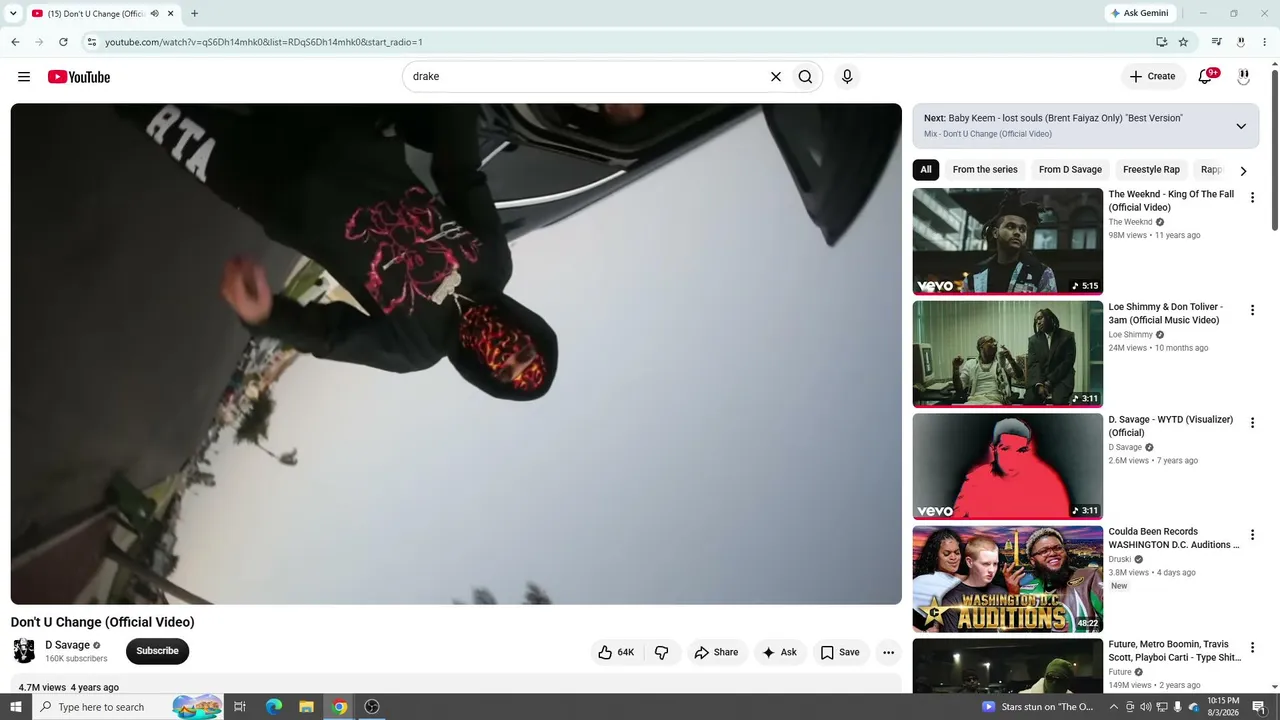Image resolution: width=1280 pixels, height=720 pixels.
Task: Open Loe Shimmy 3am video thumbnail
Action: pos(1008,354)
